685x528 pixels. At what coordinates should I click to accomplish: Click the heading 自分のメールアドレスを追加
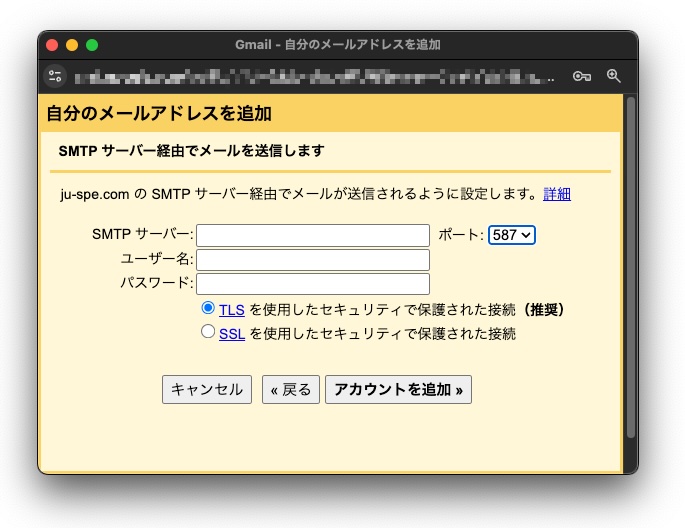coord(159,114)
